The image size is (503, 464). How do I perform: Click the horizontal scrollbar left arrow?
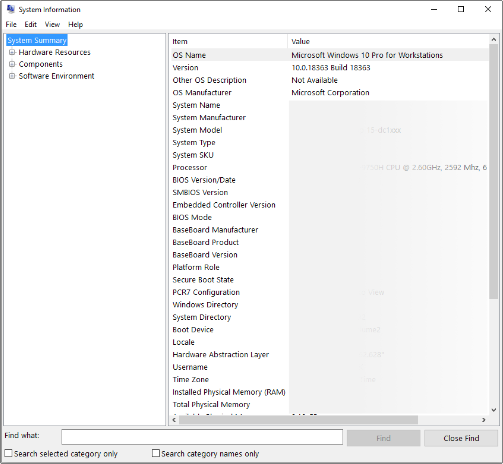[174, 420]
